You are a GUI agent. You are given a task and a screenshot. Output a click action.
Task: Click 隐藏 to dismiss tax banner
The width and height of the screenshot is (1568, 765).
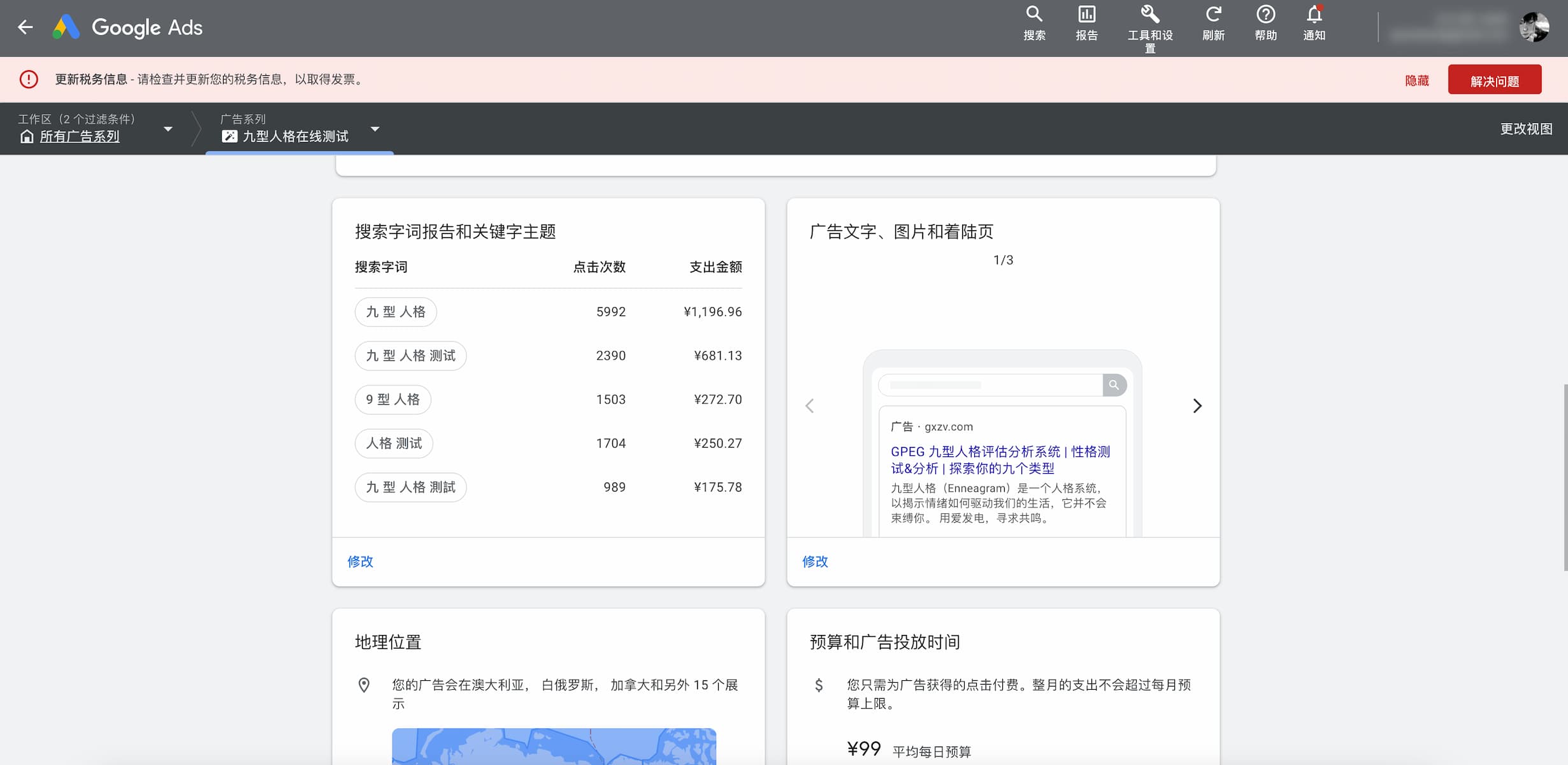1416,80
